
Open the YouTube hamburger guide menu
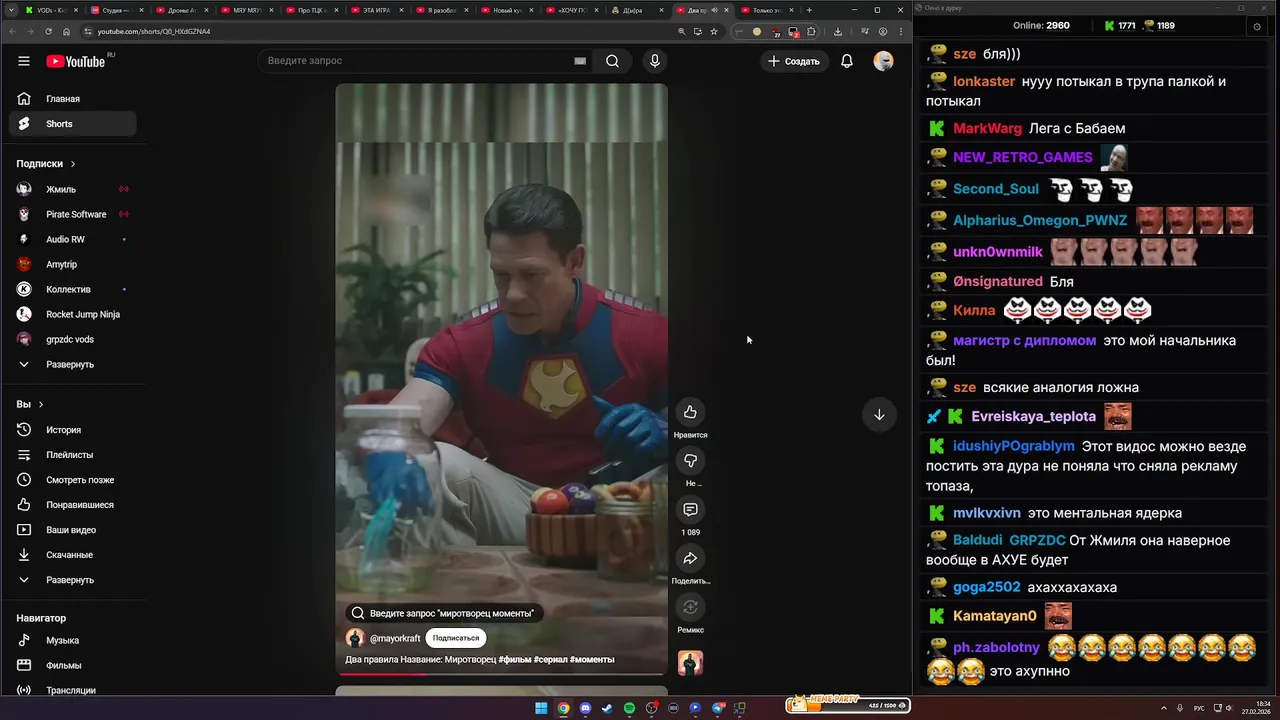(24, 61)
